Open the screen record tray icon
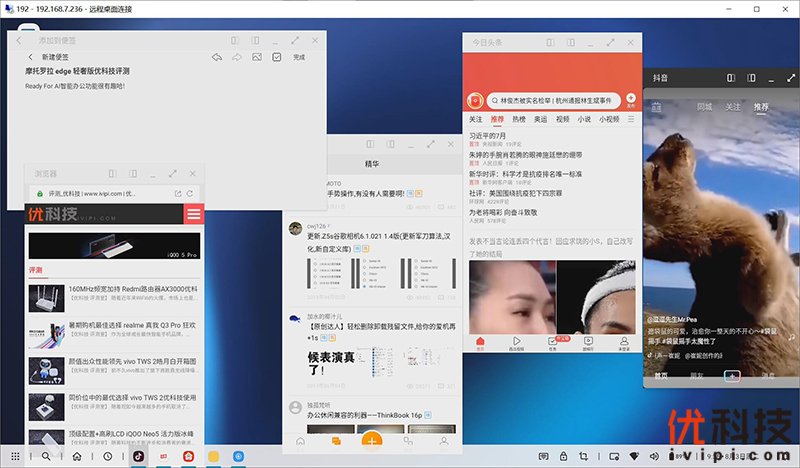This screenshot has height=468, width=800. (614, 456)
